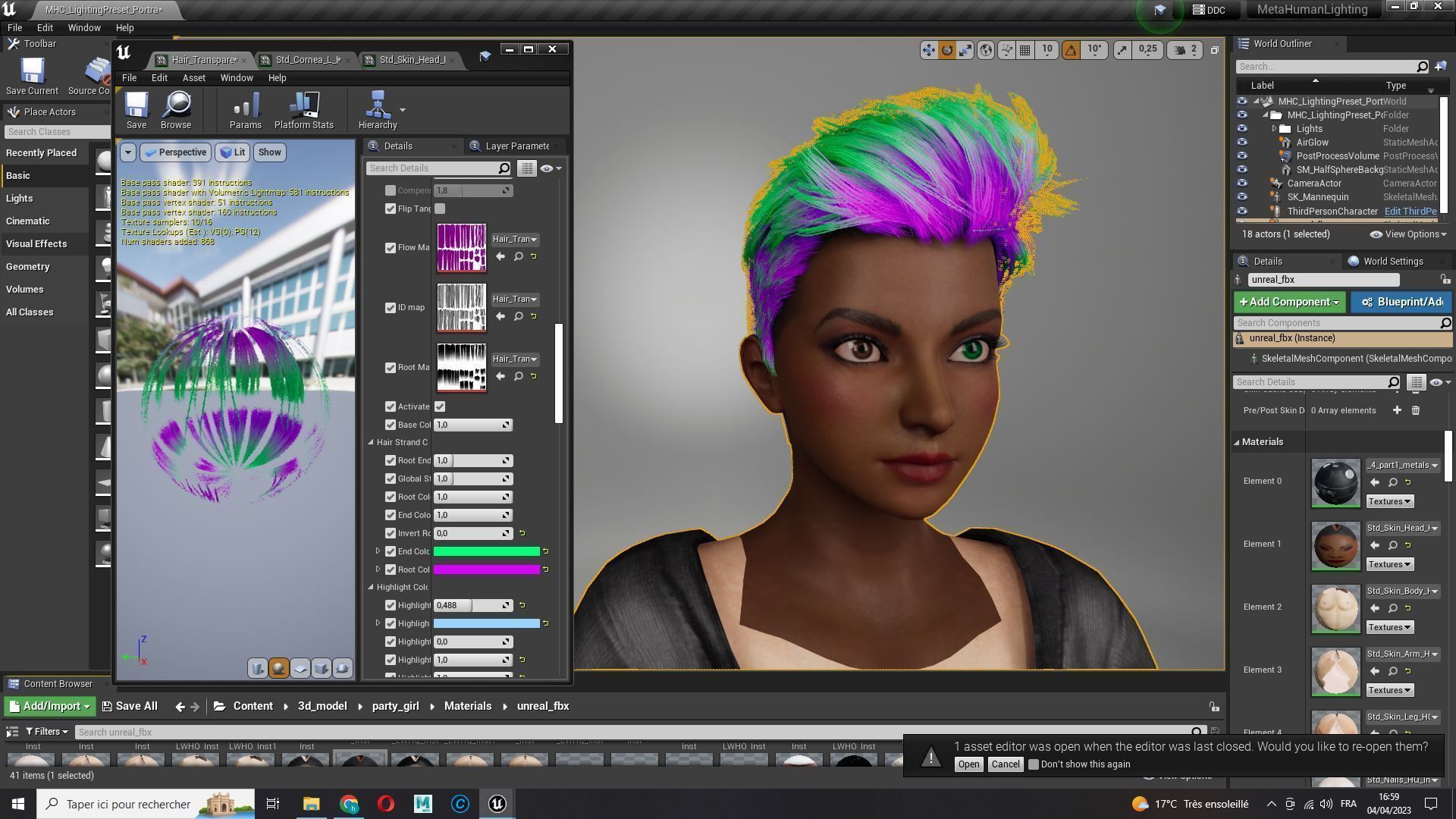Use selected asset arrow for Flow Map texture
Image resolution: width=1456 pixels, height=819 pixels.
click(500, 256)
